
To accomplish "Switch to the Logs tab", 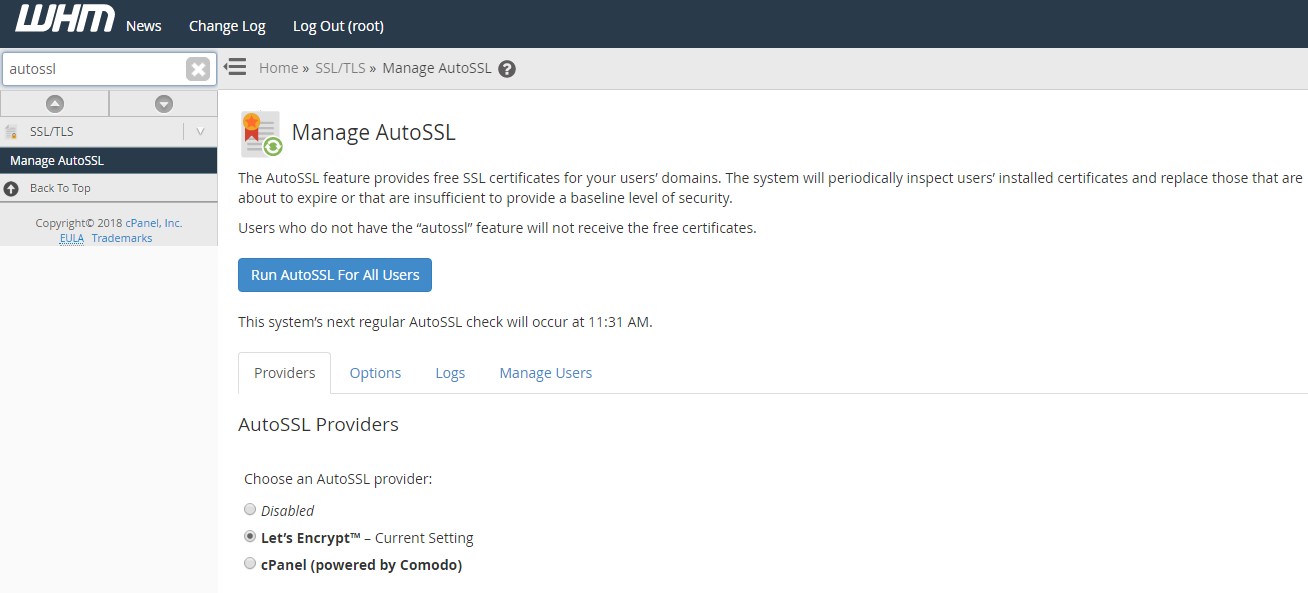I will pos(450,373).
